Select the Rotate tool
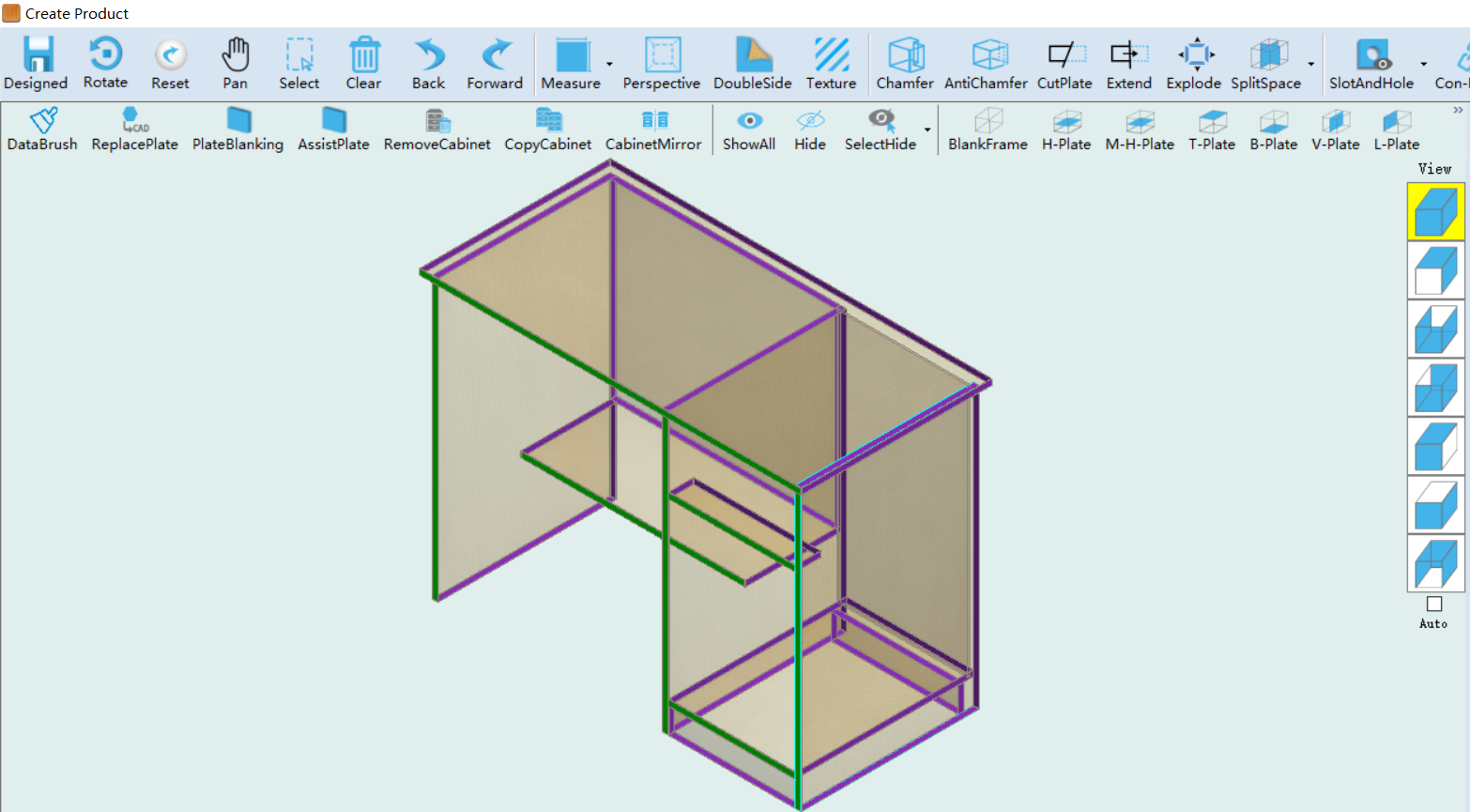 (x=105, y=55)
